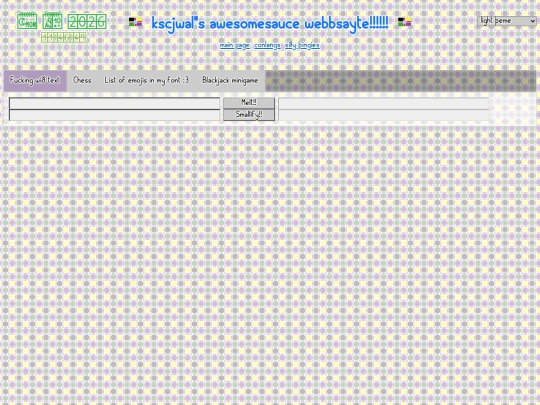
Task: Switch to the Chess tab
Action: (82, 81)
